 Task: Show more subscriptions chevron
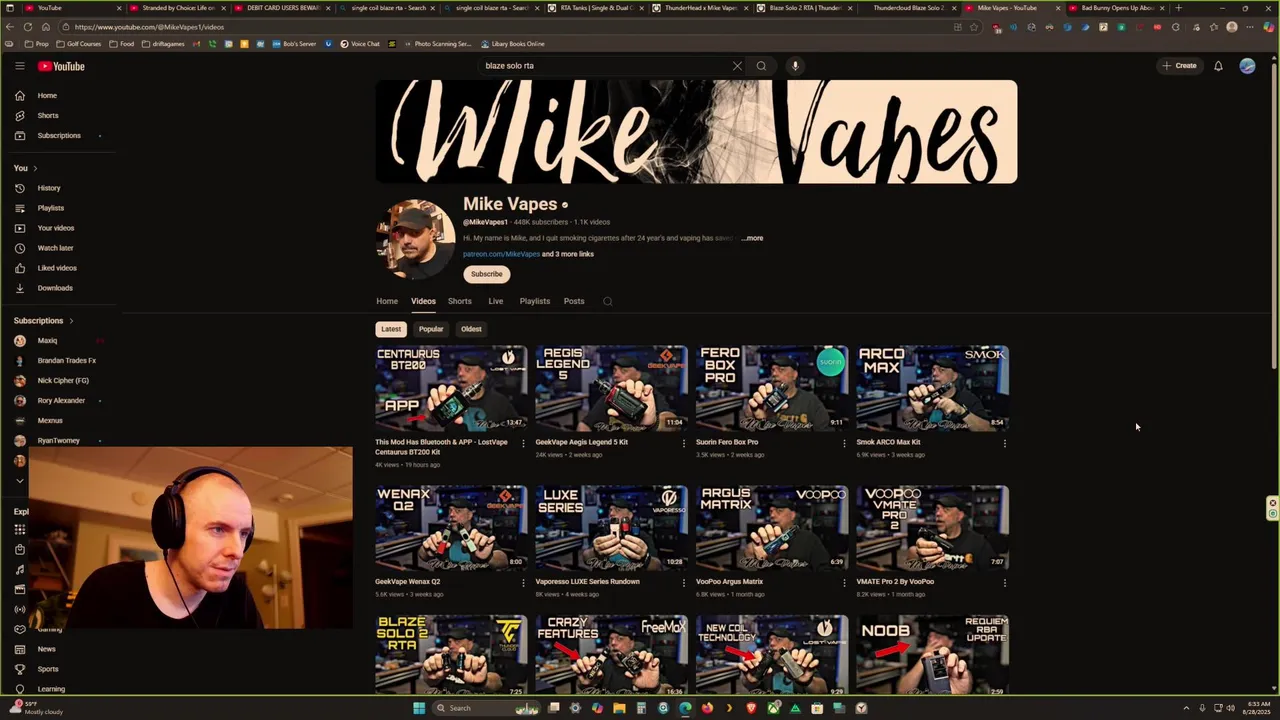click(19, 481)
